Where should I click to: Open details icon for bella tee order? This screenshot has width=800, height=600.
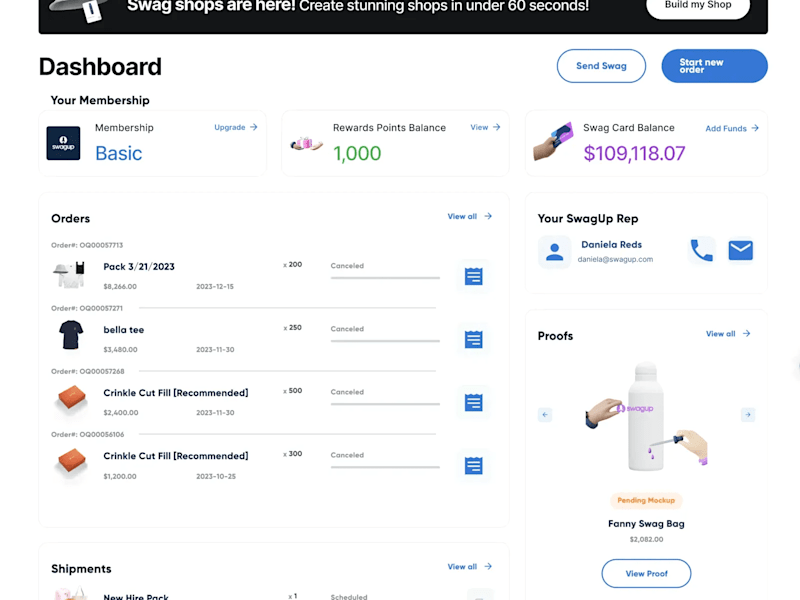[473, 339]
